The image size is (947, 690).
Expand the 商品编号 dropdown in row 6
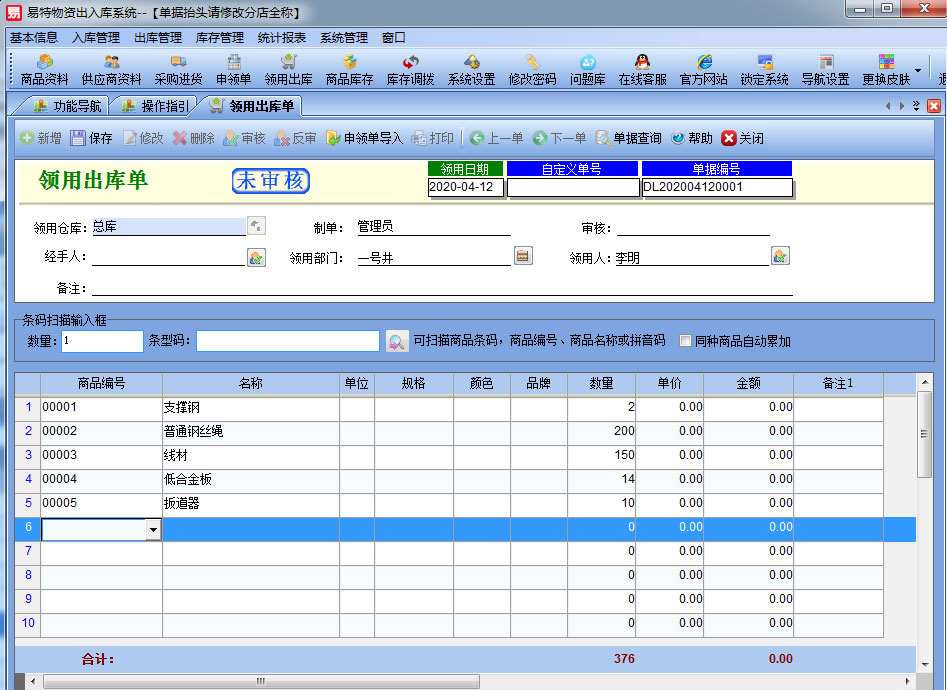pyautogui.click(x=153, y=530)
